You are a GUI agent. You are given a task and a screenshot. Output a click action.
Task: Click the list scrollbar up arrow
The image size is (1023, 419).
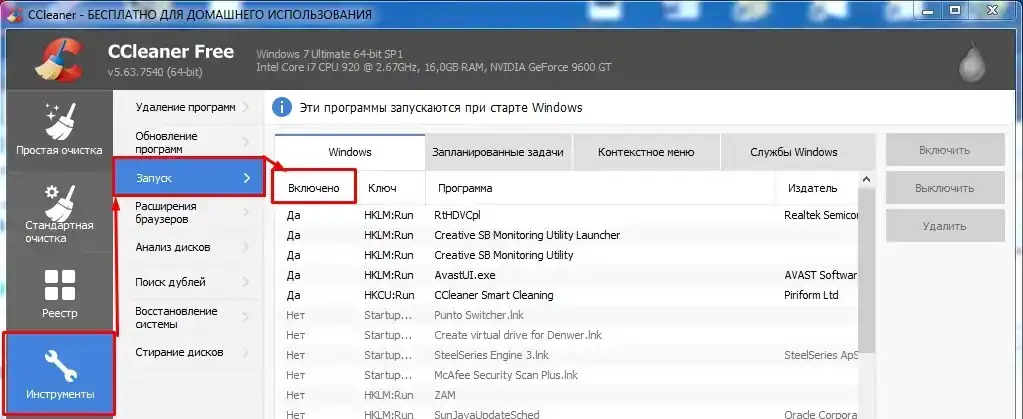click(866, 179)
